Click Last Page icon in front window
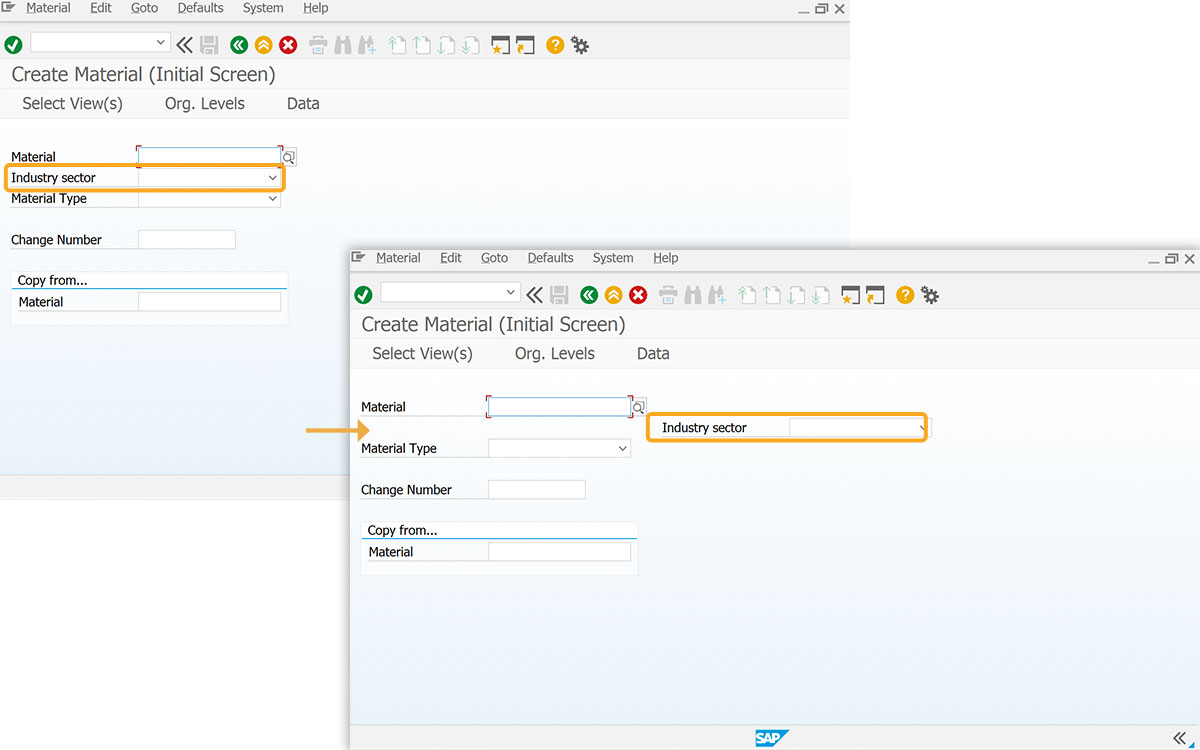Screen dimensions: 1200x750 pos(820,295)
